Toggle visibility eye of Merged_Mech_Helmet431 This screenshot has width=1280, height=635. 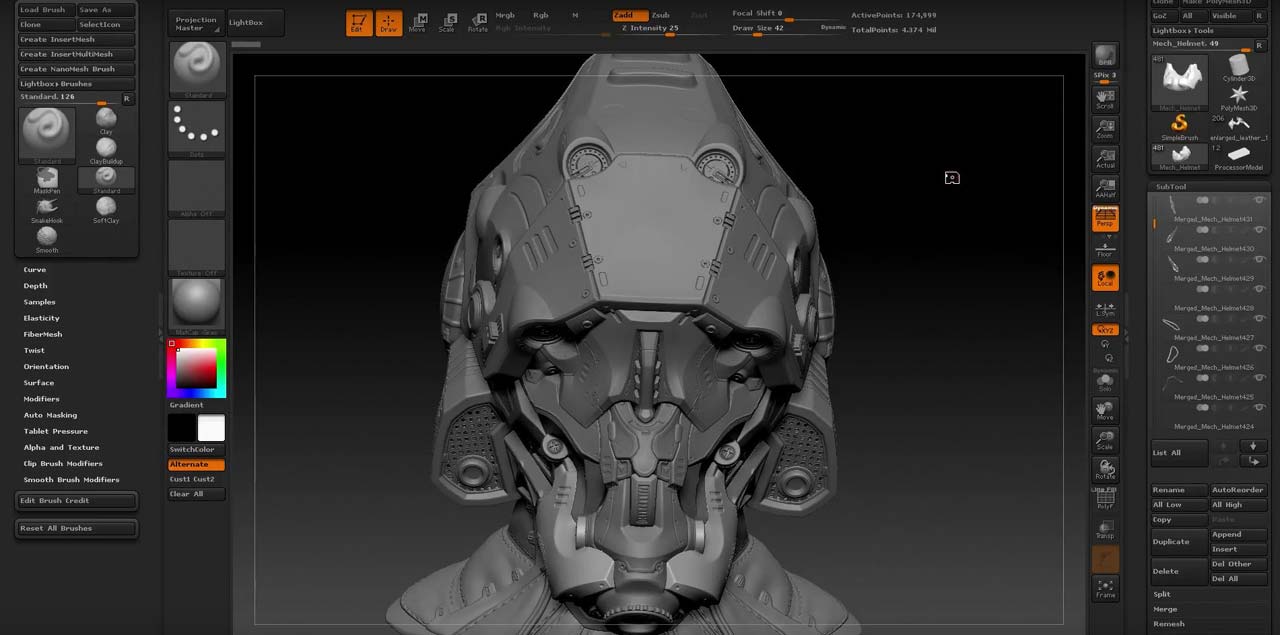click(1260, 201)
